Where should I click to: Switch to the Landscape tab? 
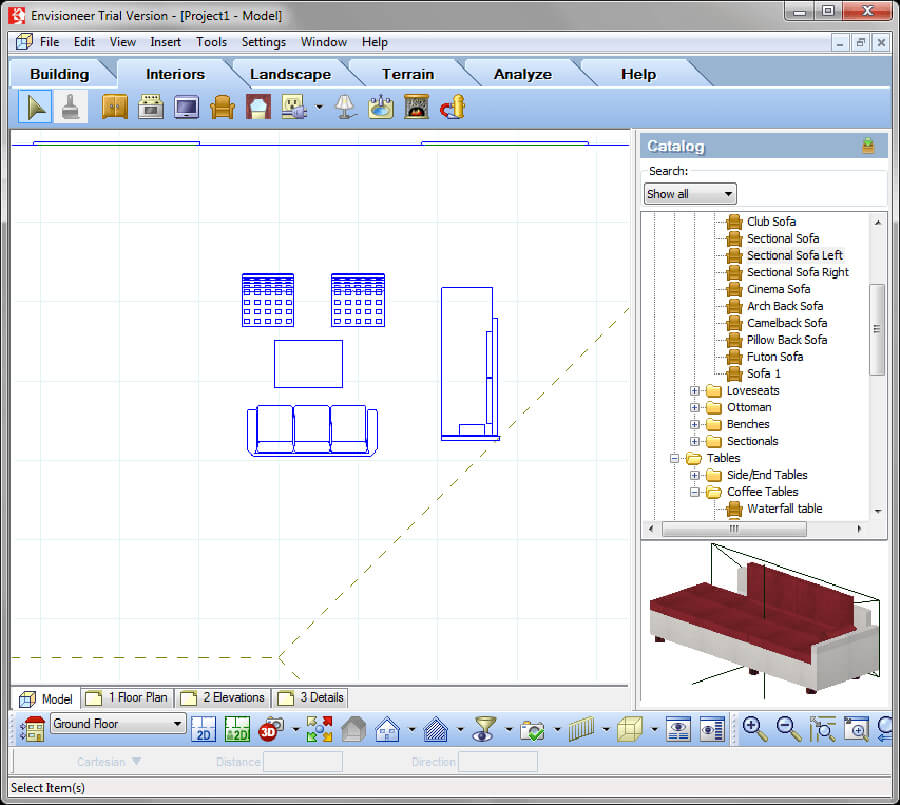coord(290,74)
